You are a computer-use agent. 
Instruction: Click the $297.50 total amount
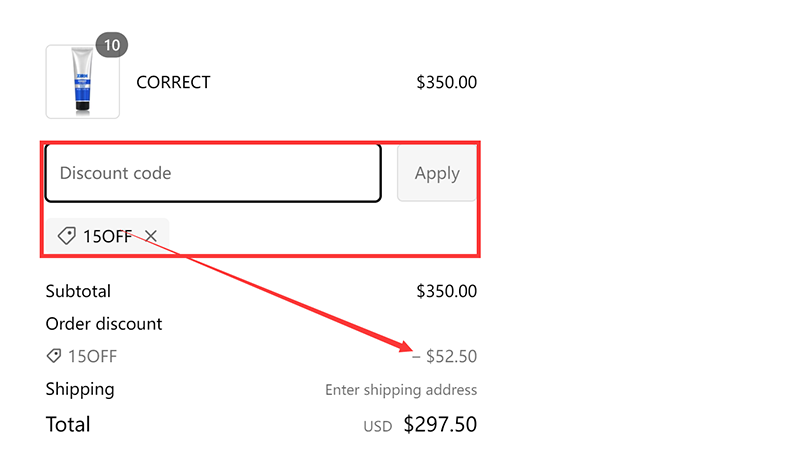440,424
